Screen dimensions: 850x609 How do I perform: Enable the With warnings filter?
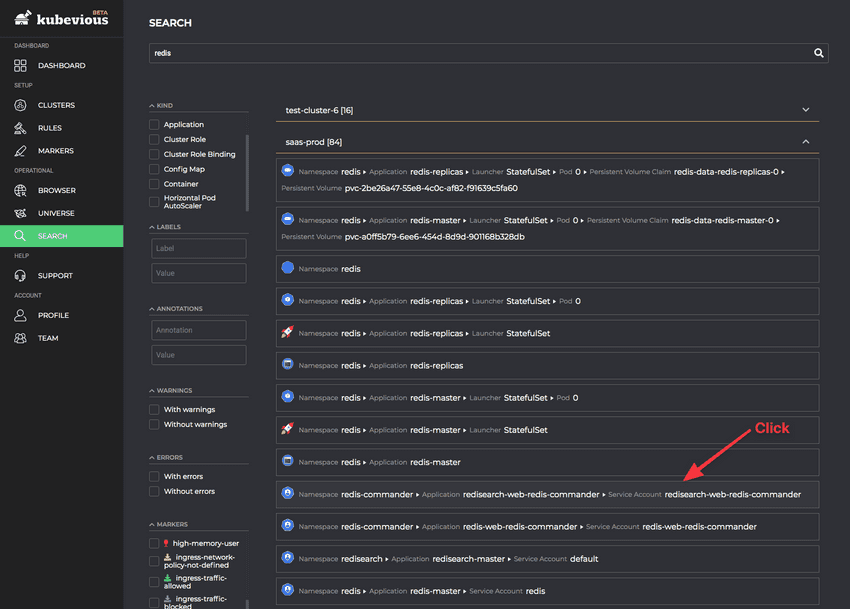[x=154, y=409]
